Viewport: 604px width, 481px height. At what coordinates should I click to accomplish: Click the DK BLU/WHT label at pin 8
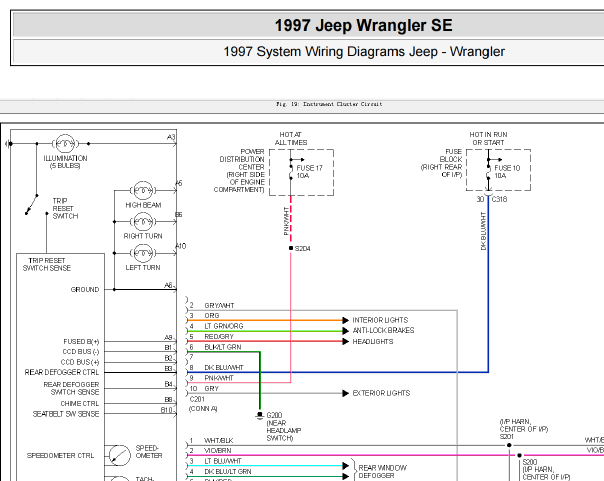pyautogui.click(x=224, y=368)
